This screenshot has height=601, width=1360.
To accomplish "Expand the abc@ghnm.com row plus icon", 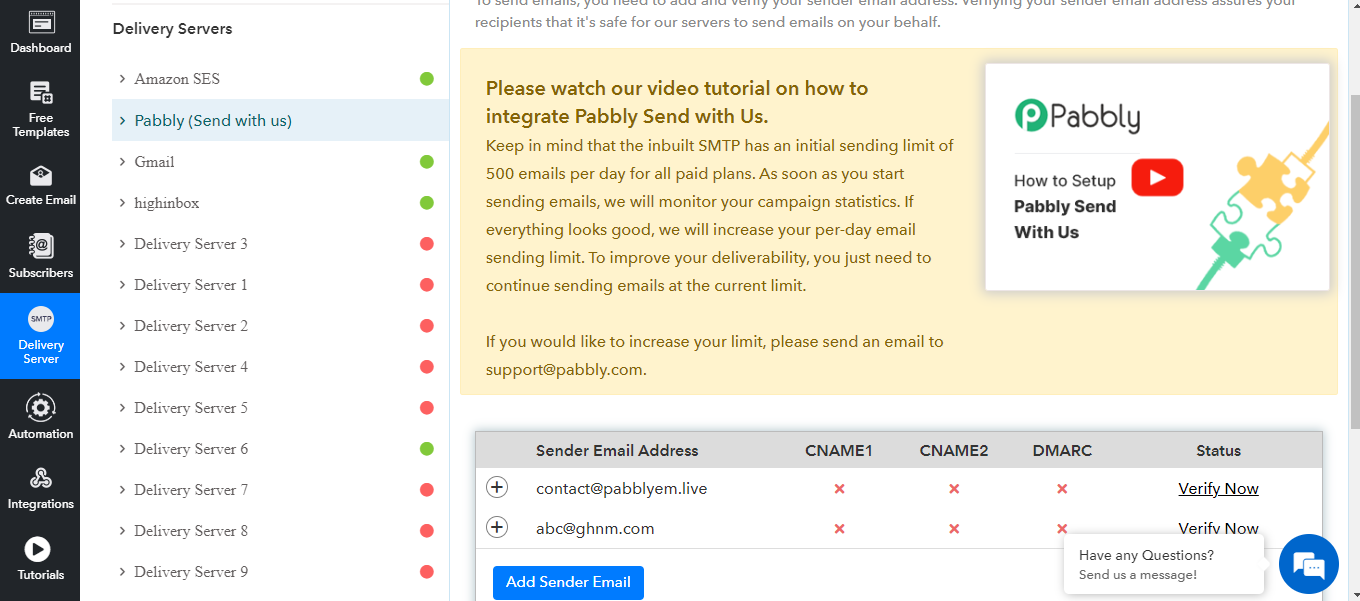I will point(497,527).
